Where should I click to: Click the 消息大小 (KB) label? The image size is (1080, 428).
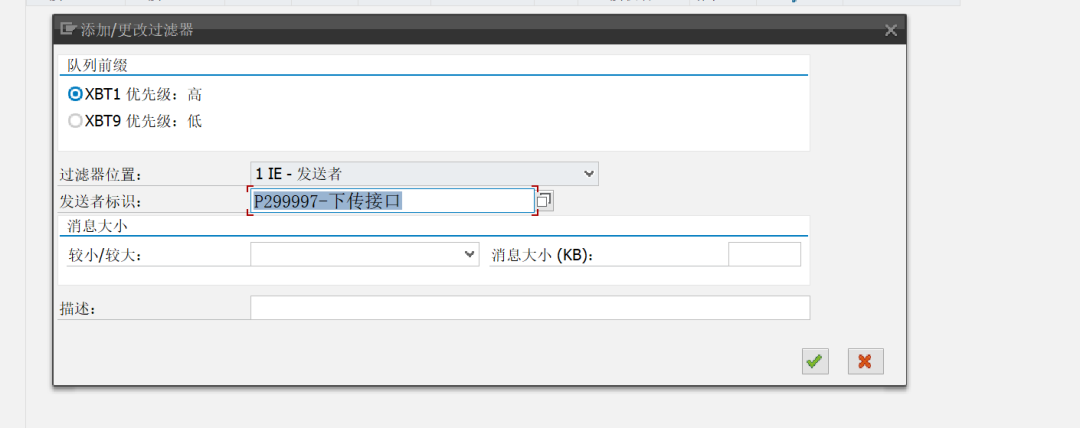(542, 255)
